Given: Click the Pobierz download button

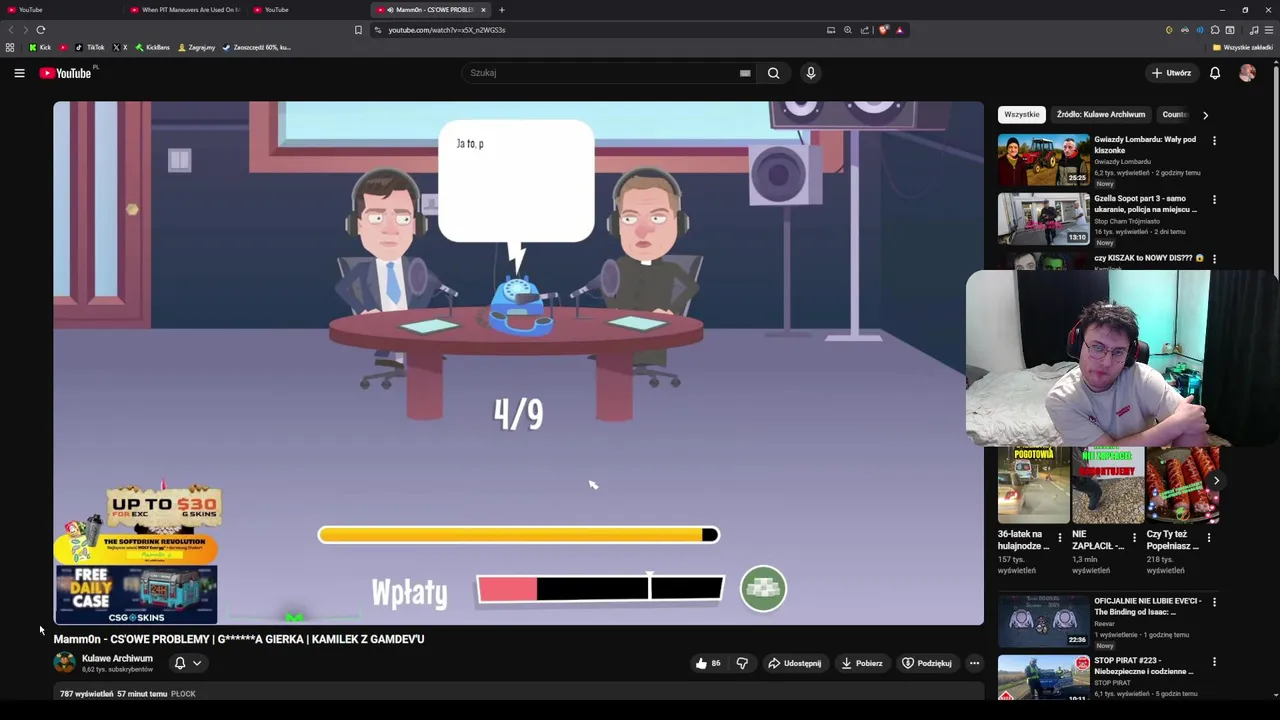Looking at the screenshot, I should pos(862,663).
